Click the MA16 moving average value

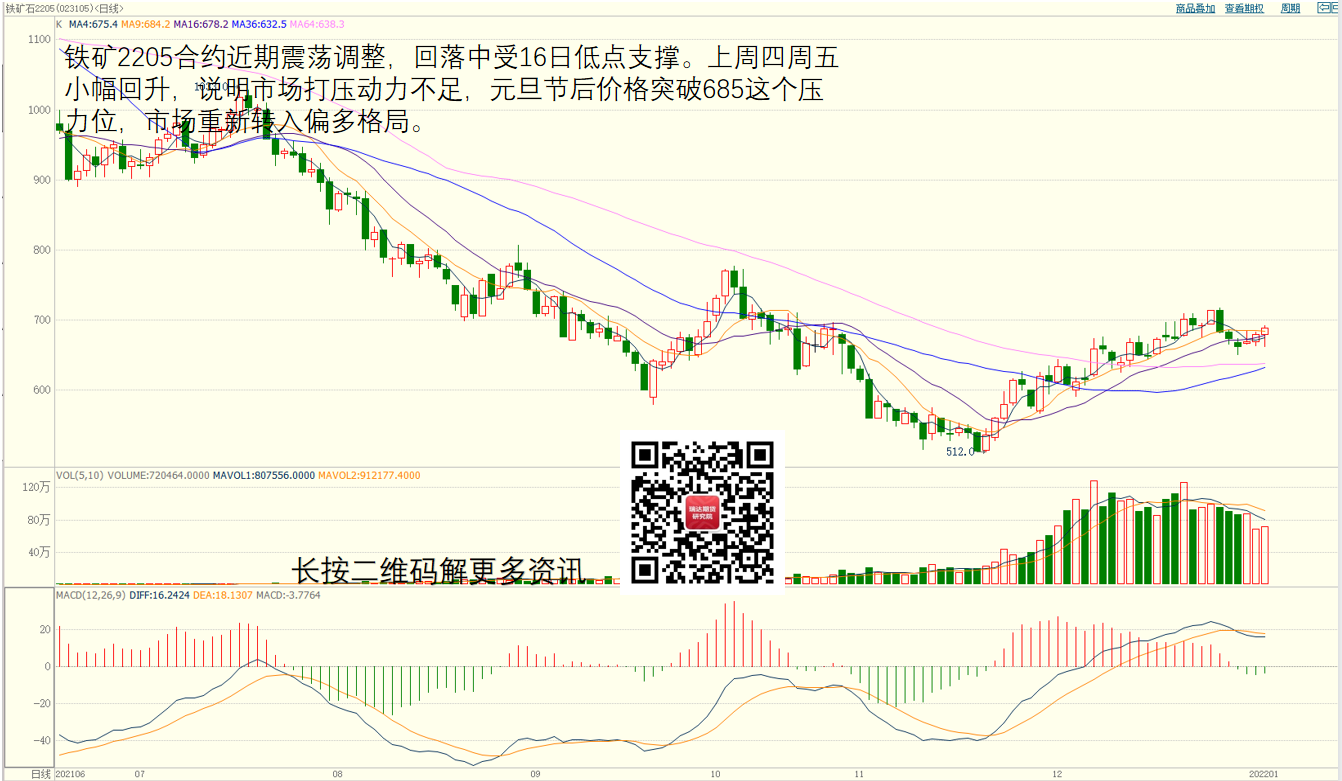click(201, 23)
